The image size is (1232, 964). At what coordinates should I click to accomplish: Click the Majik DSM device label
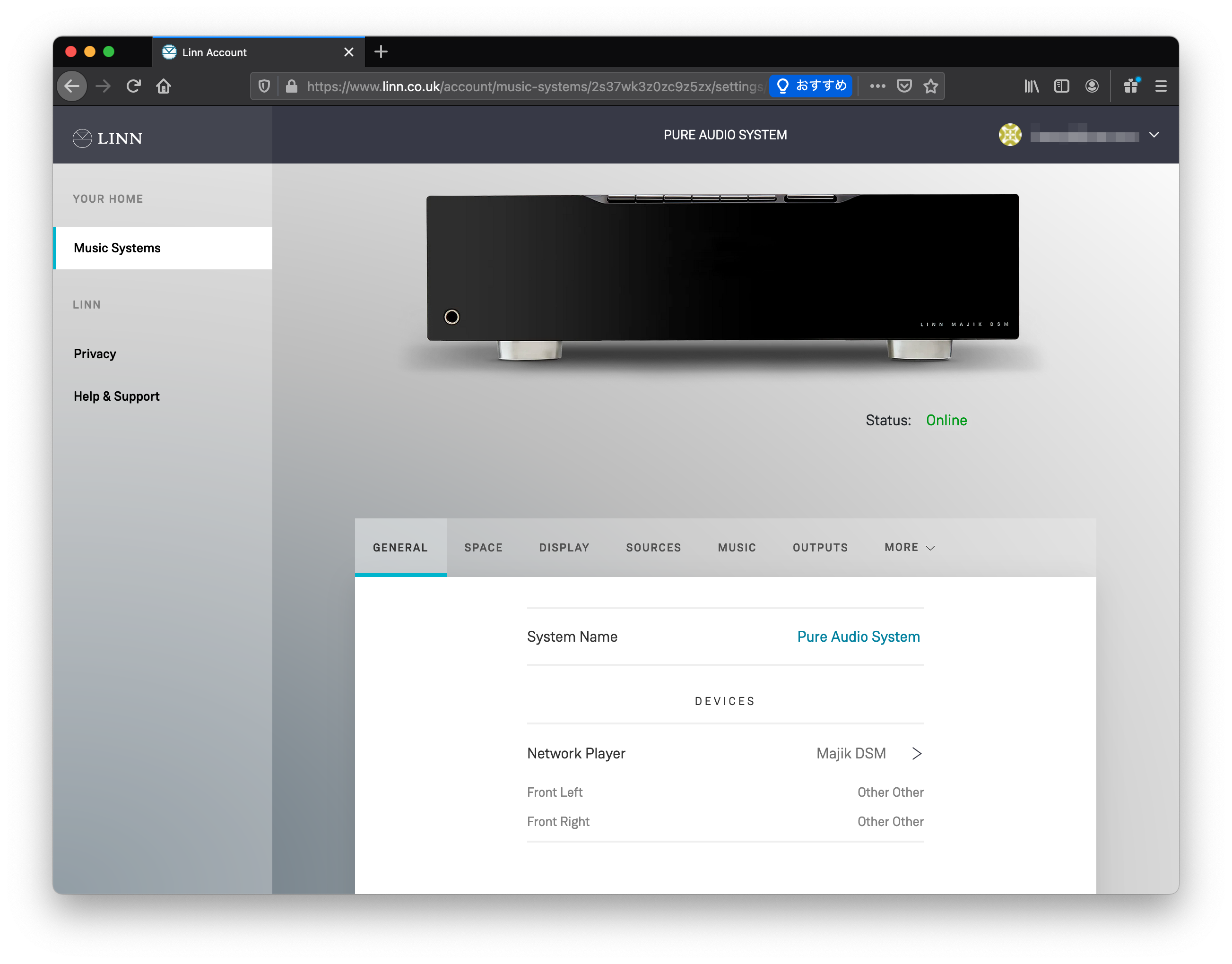point(850,753)
